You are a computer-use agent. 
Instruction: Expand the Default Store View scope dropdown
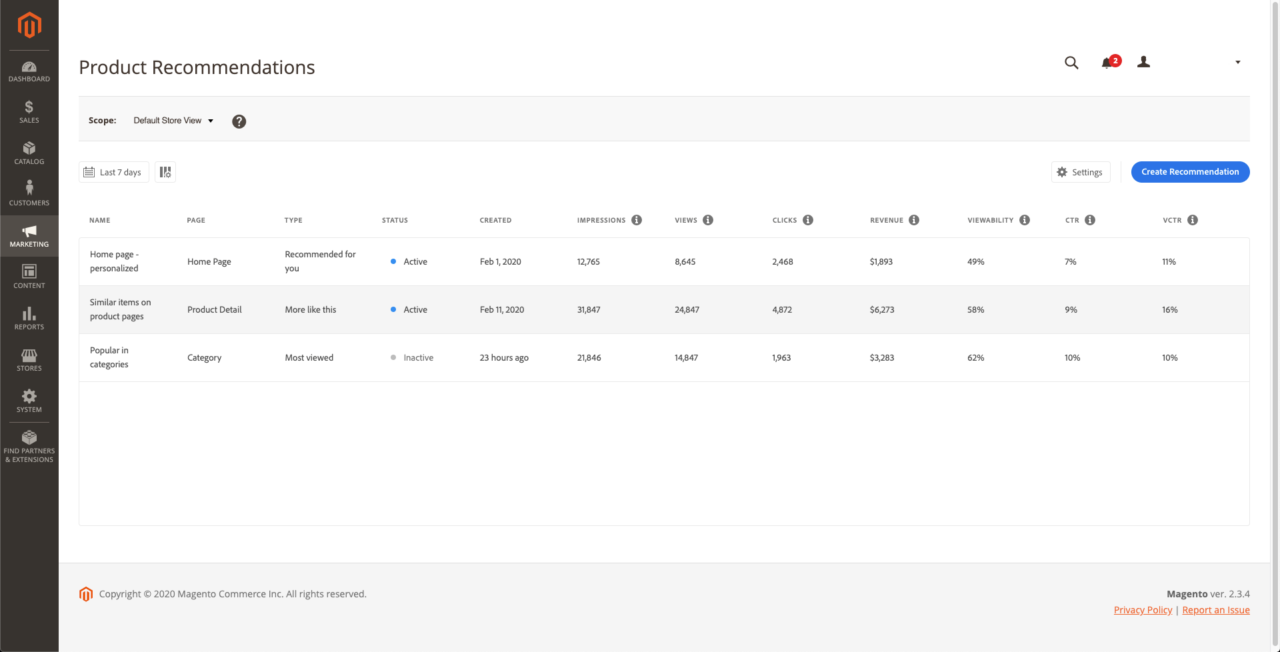click(174, 121)
